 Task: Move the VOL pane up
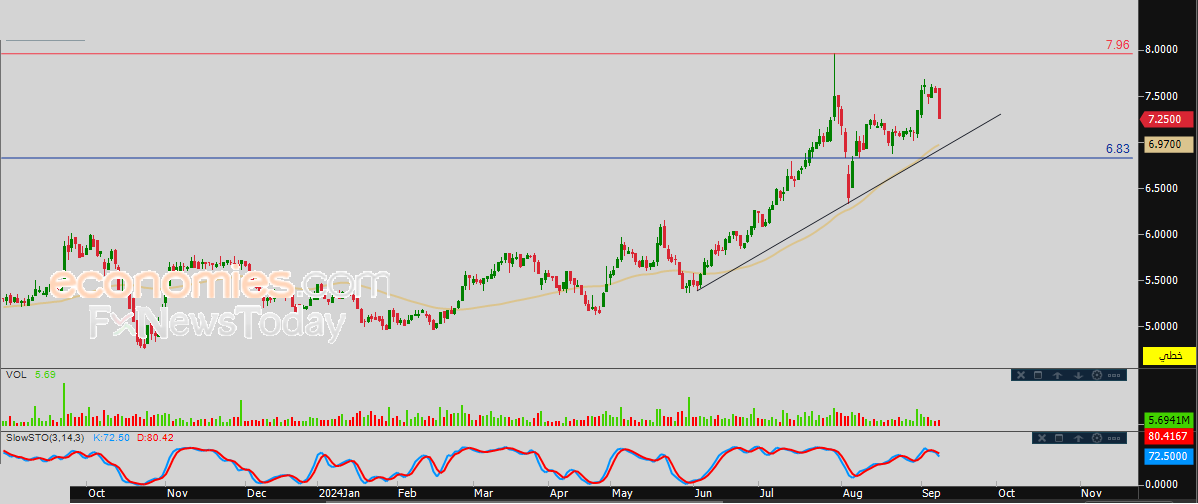pos(1057,375)
